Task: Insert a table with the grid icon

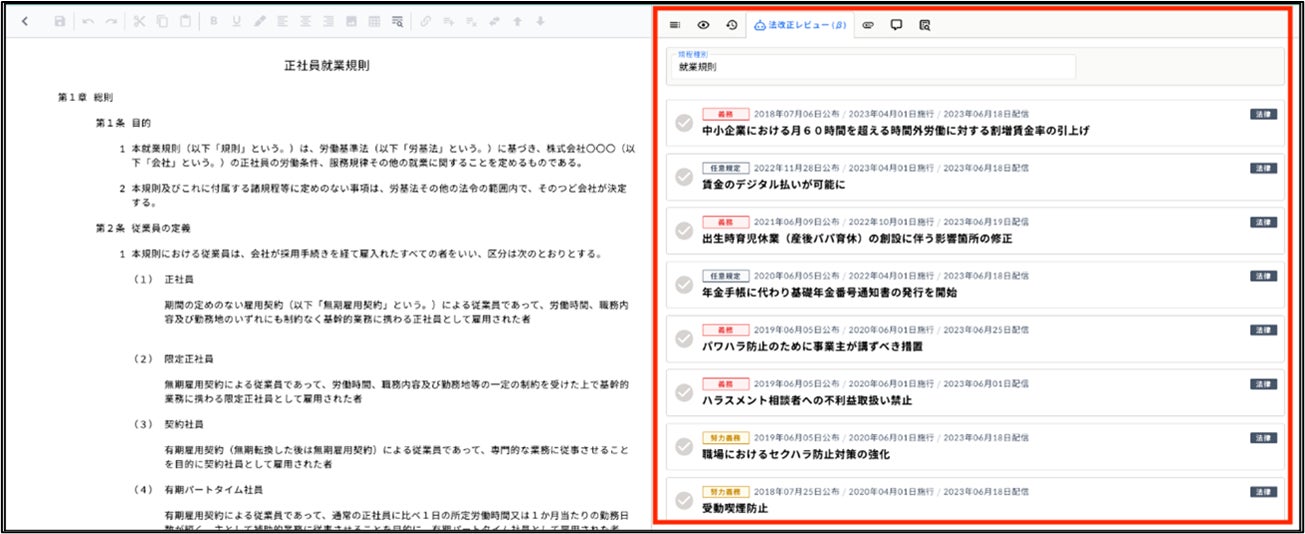Action: pos(374,21)
